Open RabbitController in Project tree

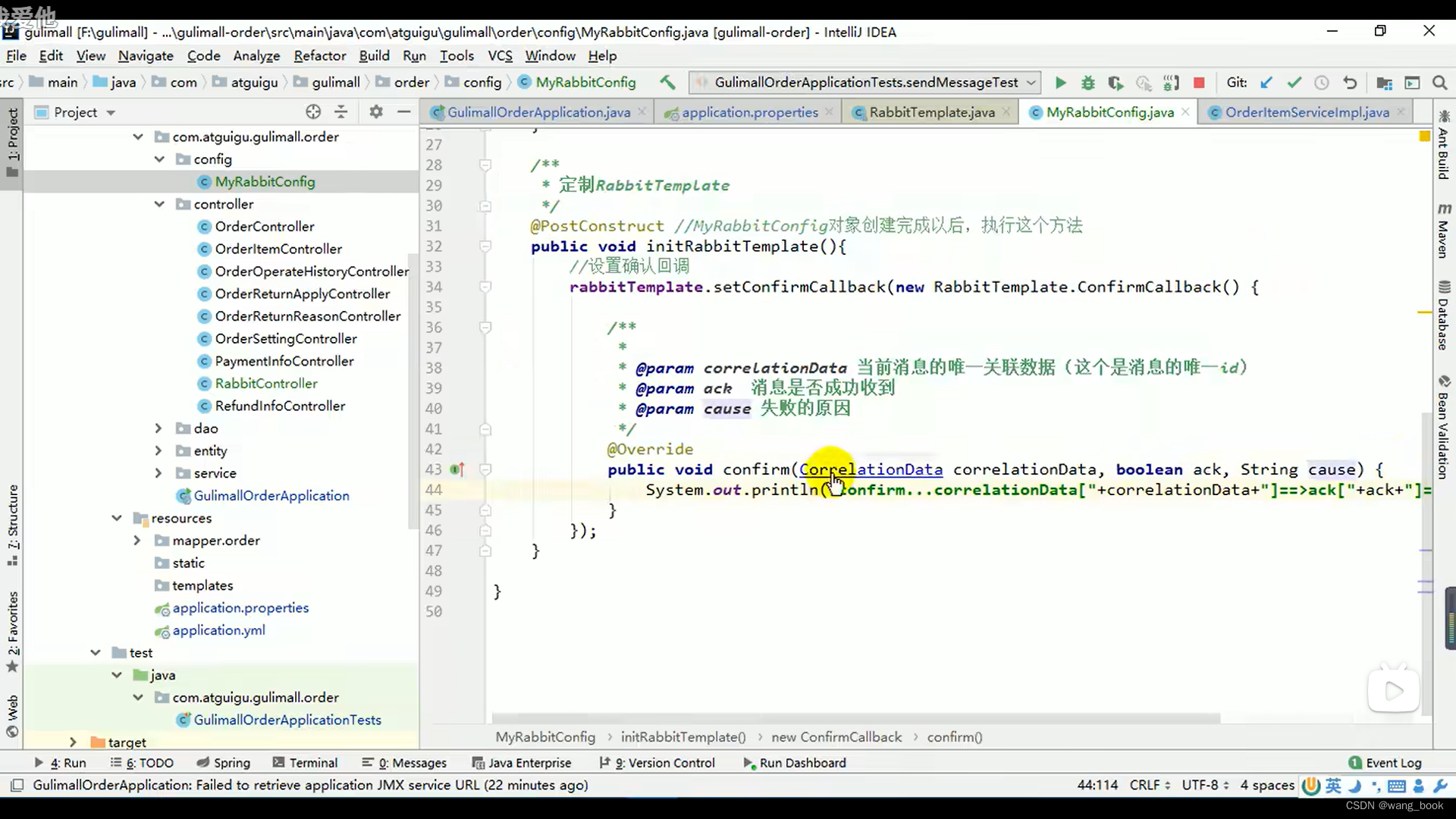click(x=265, y=384)
